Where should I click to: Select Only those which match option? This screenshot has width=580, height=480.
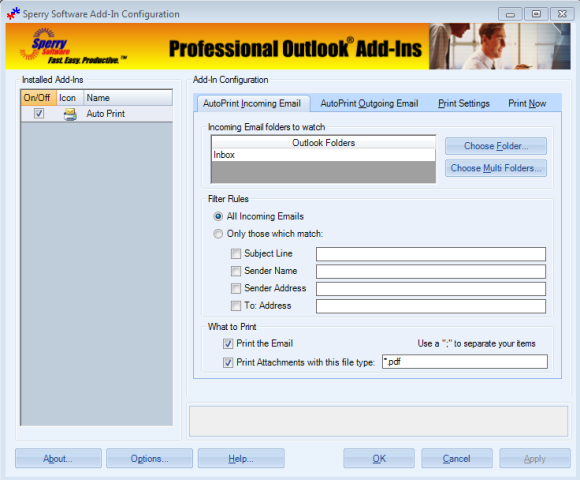(x=218, y=234)
